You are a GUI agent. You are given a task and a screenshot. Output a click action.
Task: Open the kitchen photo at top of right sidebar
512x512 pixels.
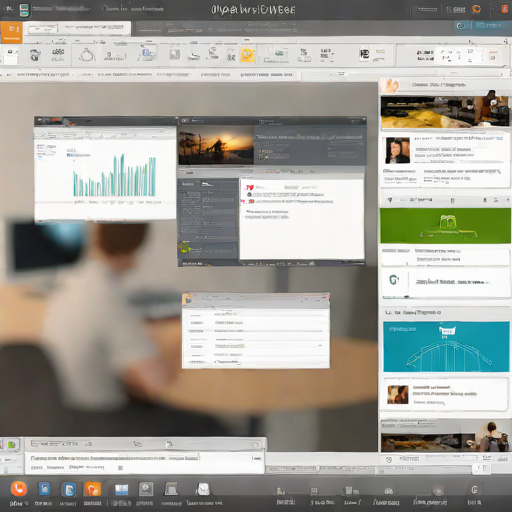pyautogui.click(x=445, y=112)
